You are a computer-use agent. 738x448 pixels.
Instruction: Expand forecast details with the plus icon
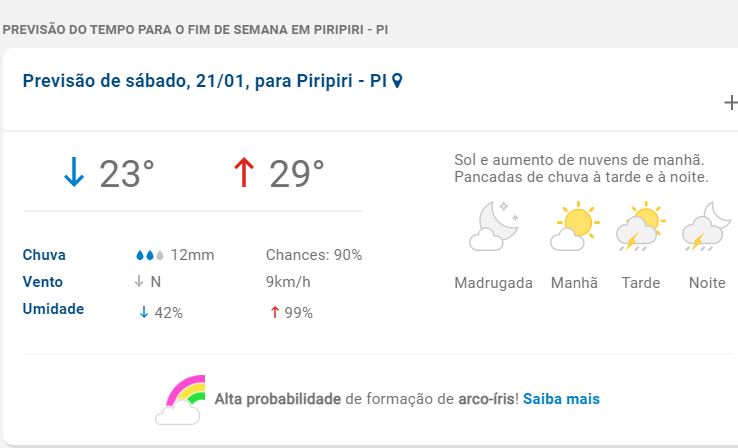(x=731, y=102)
